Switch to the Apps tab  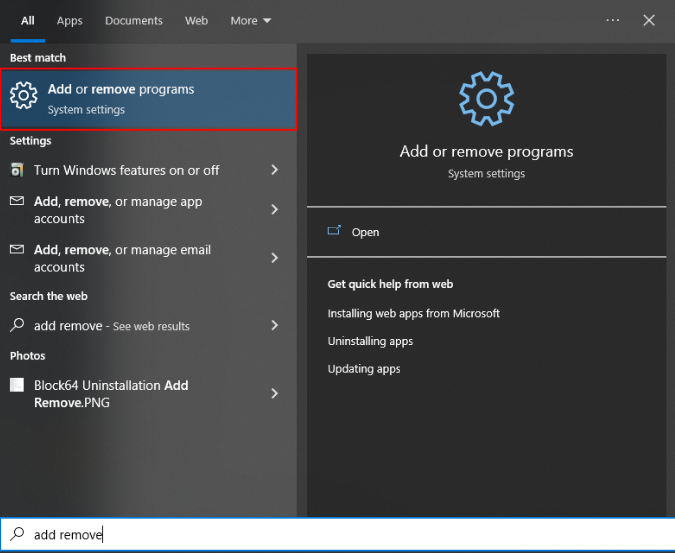(70, 20)
